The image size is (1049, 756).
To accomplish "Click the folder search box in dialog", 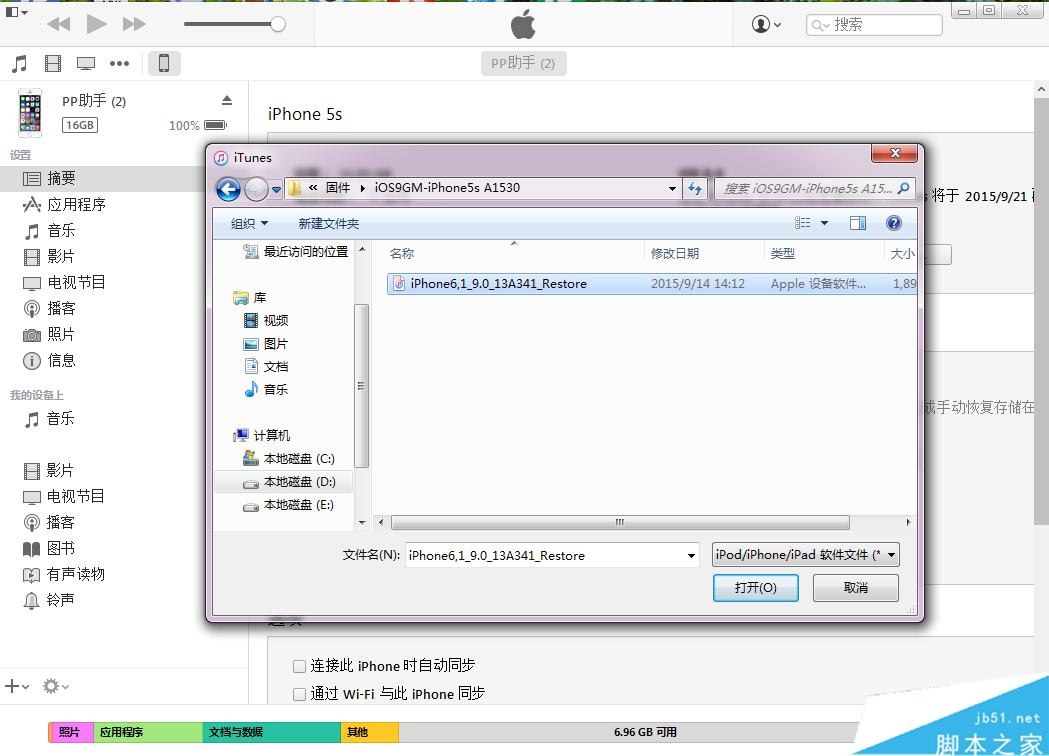I will click(x=814, y=189).
